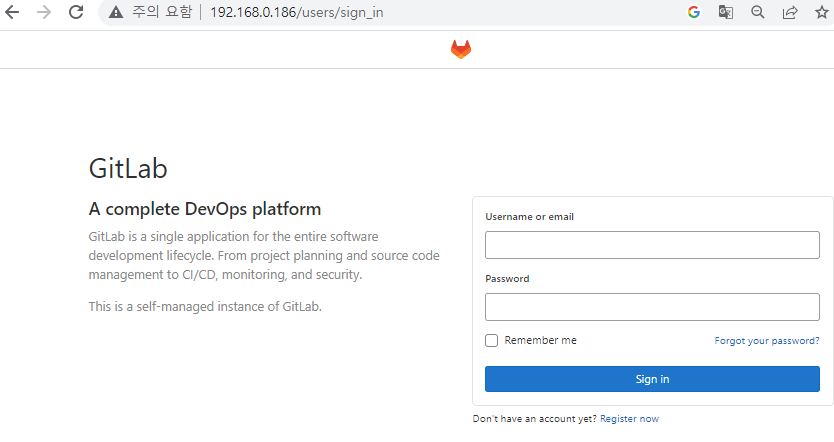The width and height of the screenshot is (834, 442).
Task: Select the address bar URL text
Action: coord(297,12)
